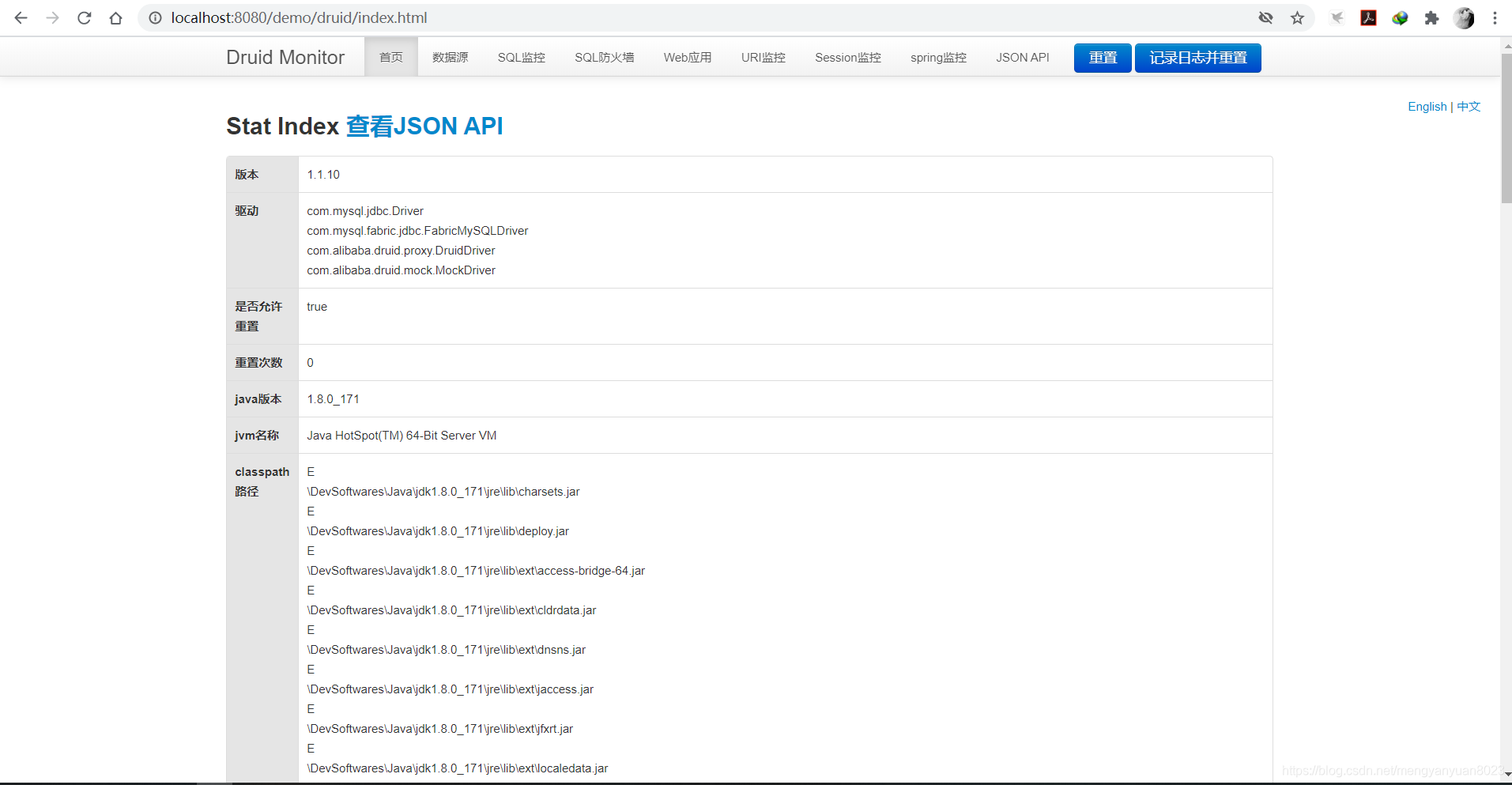The width and height of the screenshot is (1512, 785).
Task: Click the browser forward arrow
Action: point(53,17)
